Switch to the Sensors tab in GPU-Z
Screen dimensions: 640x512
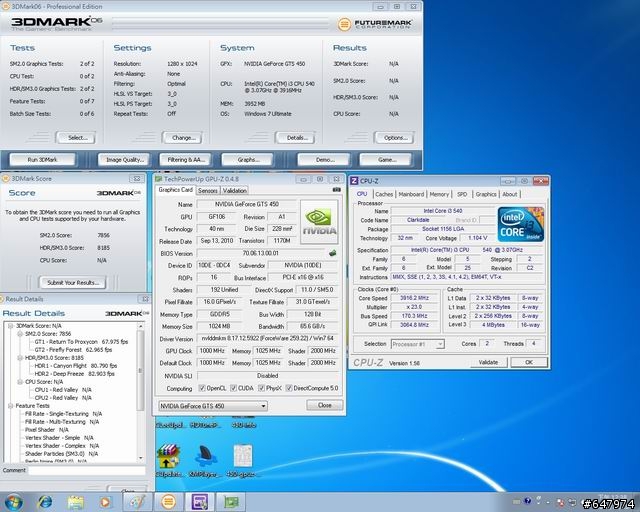[207, 191]
